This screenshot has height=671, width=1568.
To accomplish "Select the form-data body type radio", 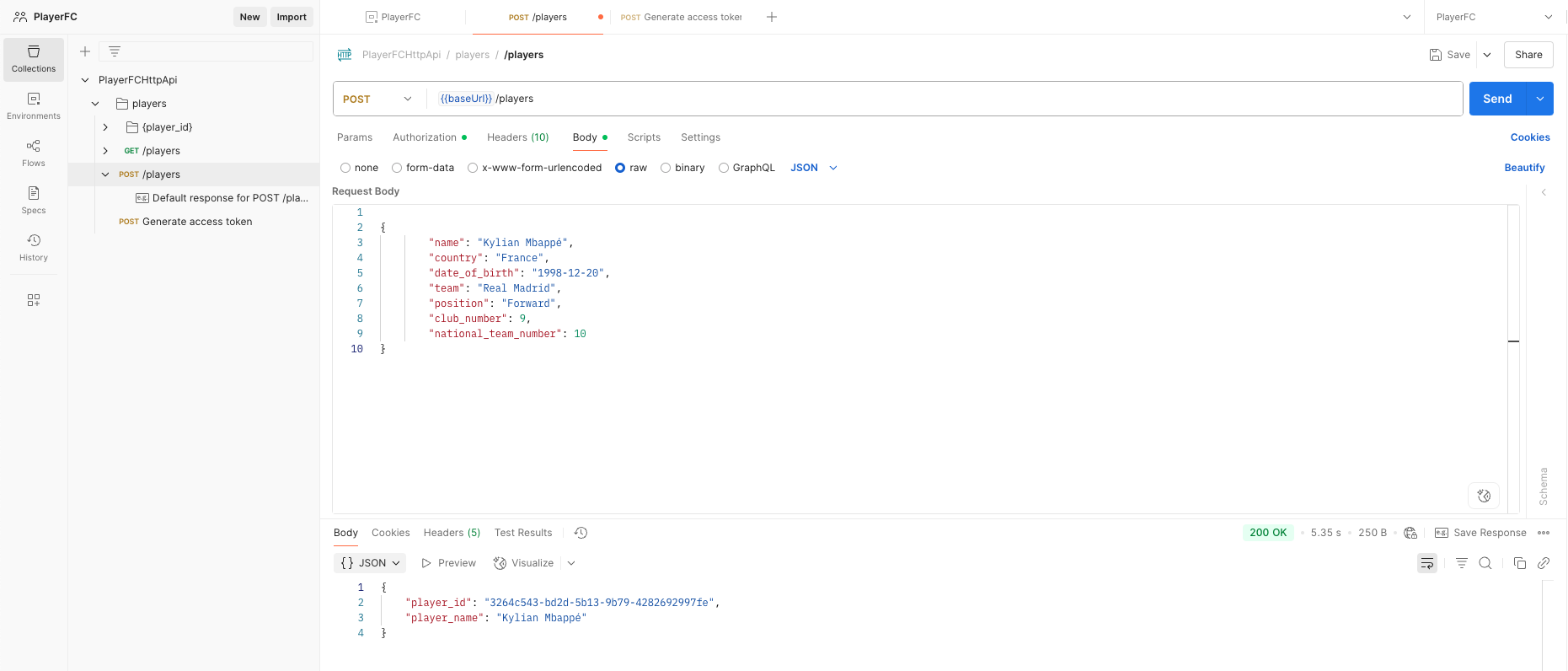I will point(397,168).
